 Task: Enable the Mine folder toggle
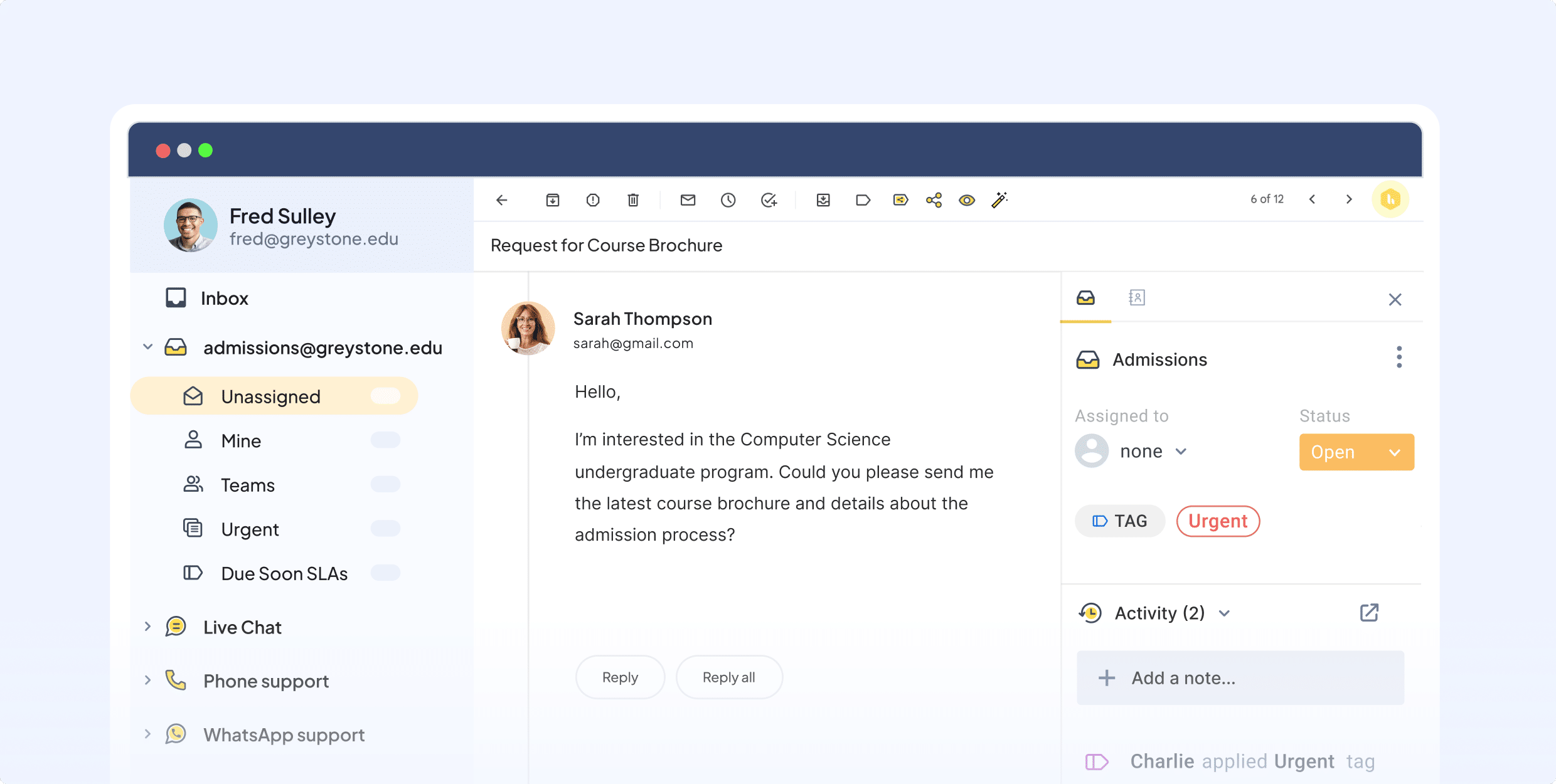tap(385, 440)
